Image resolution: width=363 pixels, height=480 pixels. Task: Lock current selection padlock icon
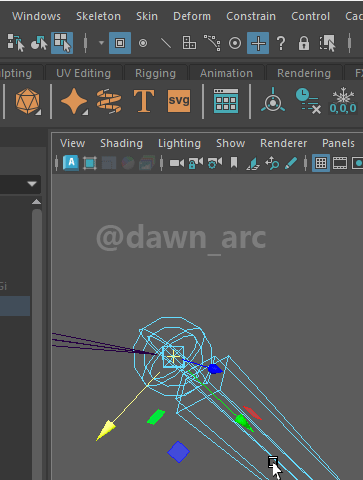[304, 43]
